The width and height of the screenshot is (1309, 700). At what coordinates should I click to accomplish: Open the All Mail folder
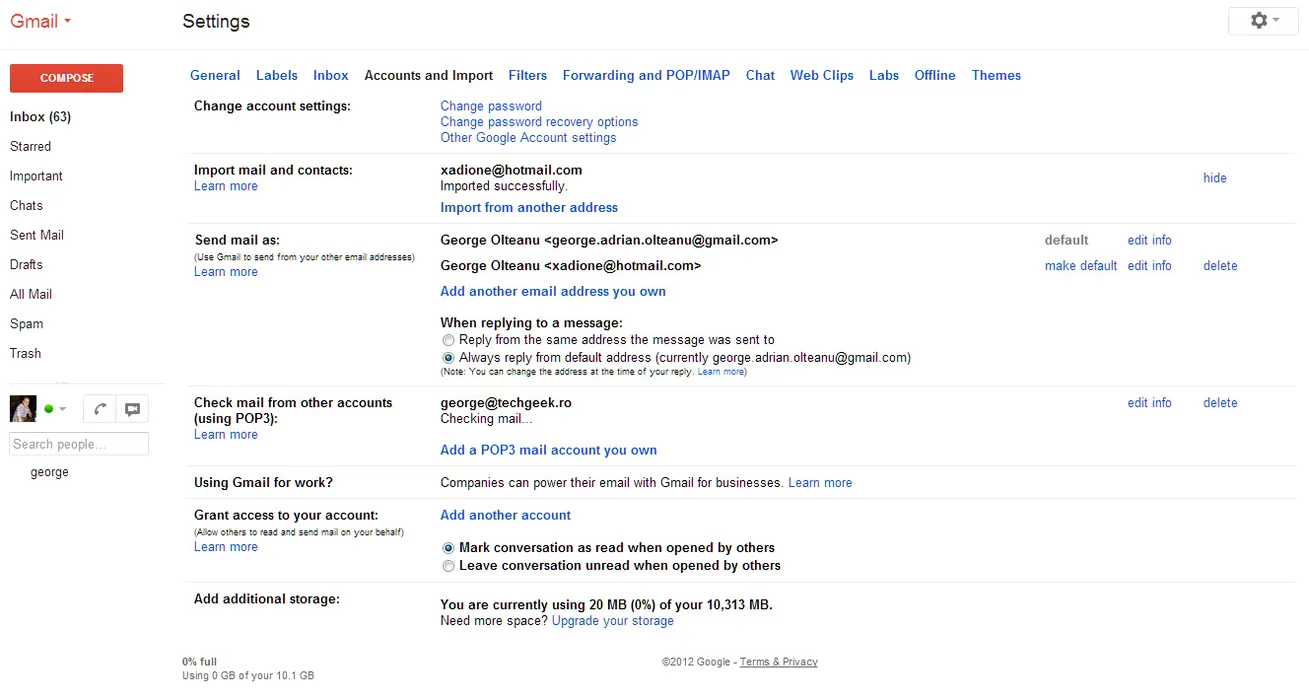pos(31,294)
